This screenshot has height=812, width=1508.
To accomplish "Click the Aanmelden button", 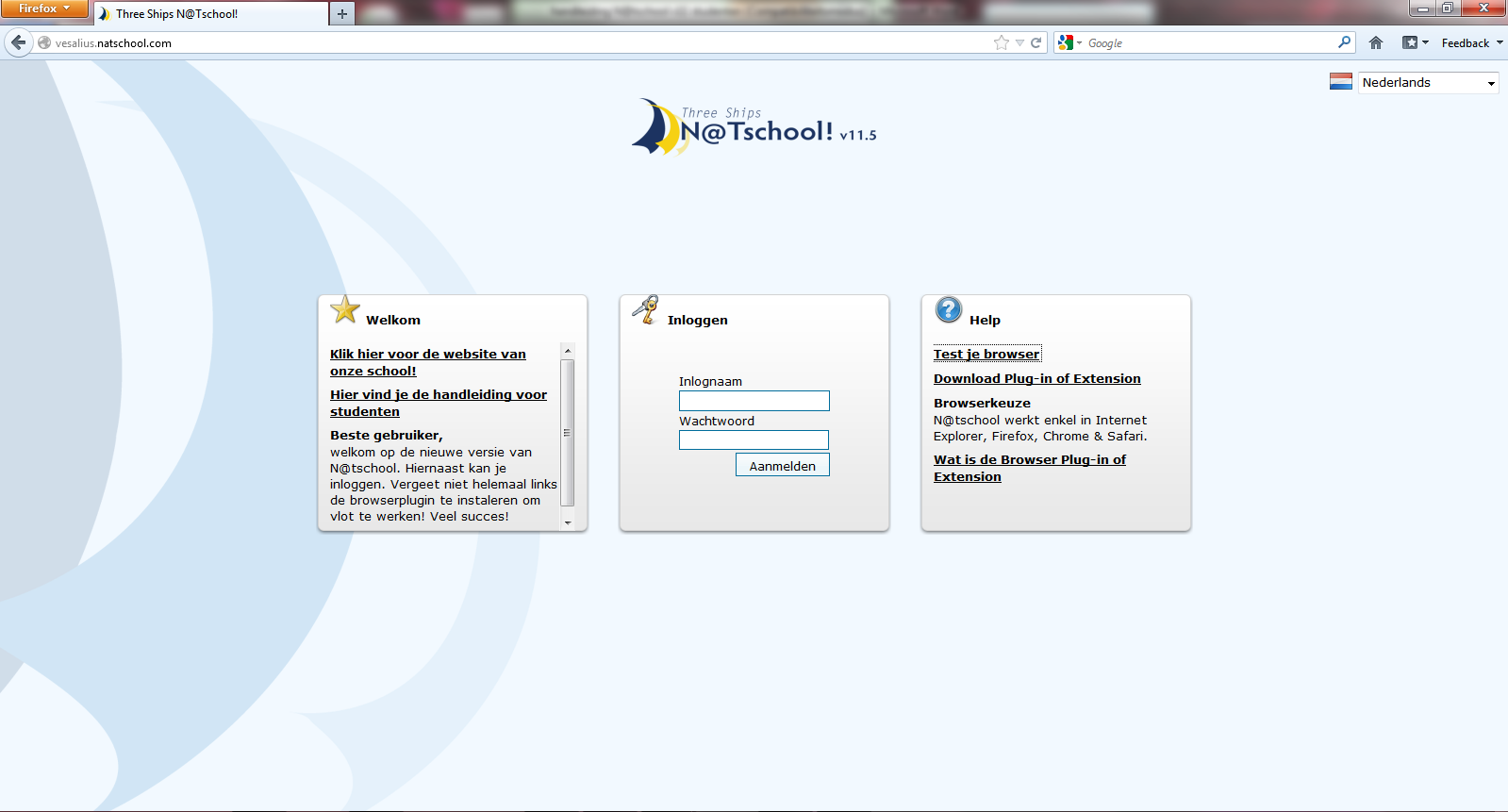I will pos(783,465).
